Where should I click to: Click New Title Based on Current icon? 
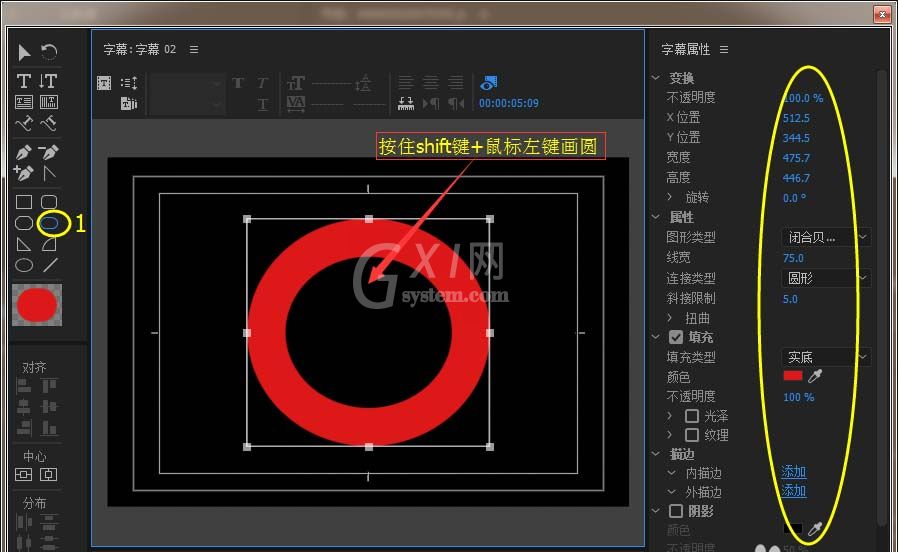click(x=104, y=83)
